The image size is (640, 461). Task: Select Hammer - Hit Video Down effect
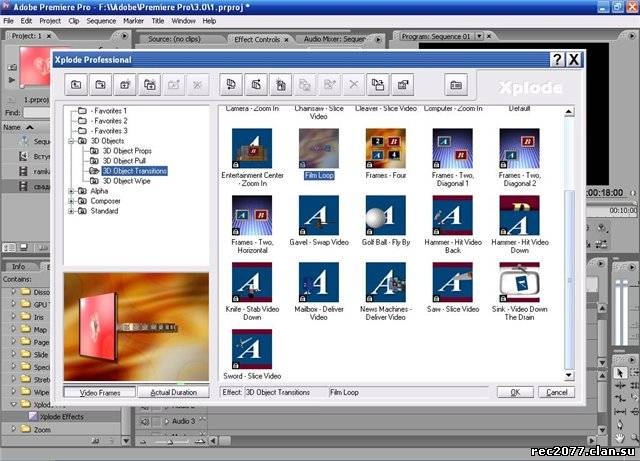pos(520,215)
